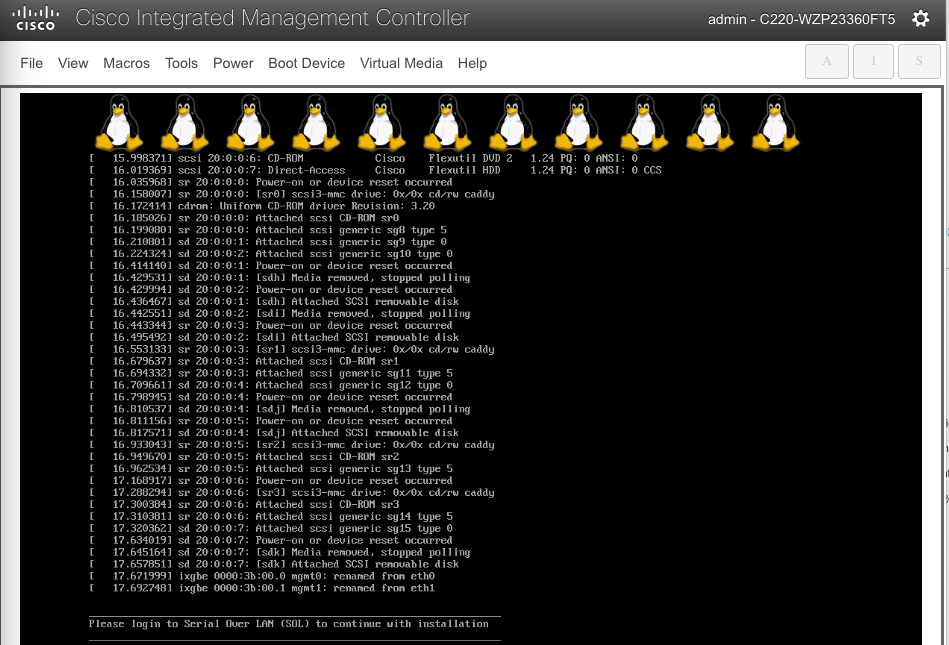
Task: Click the 1 keyboard indicator button
Action: point(873,61)
